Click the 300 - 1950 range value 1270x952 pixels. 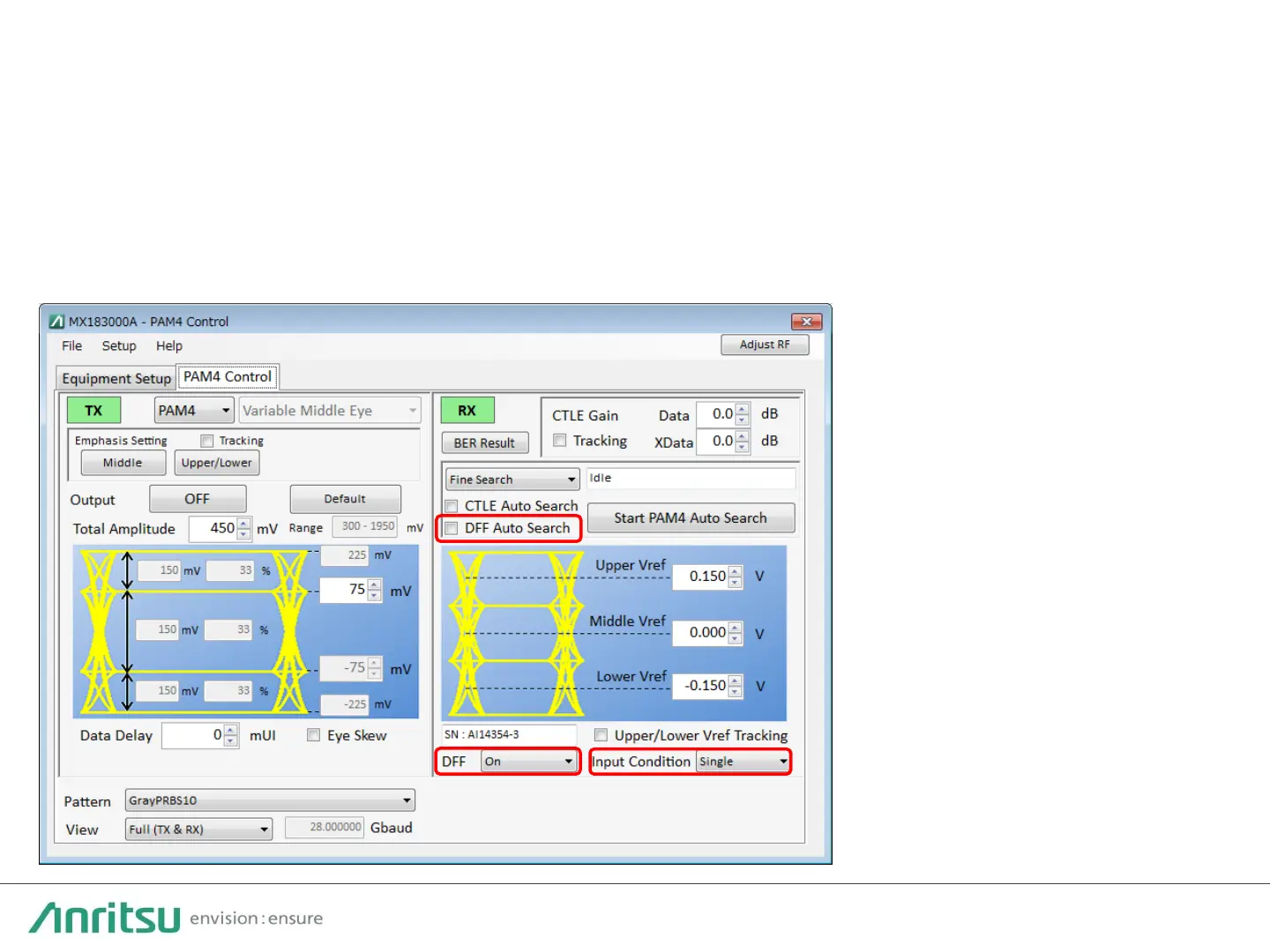click(364, 526)
